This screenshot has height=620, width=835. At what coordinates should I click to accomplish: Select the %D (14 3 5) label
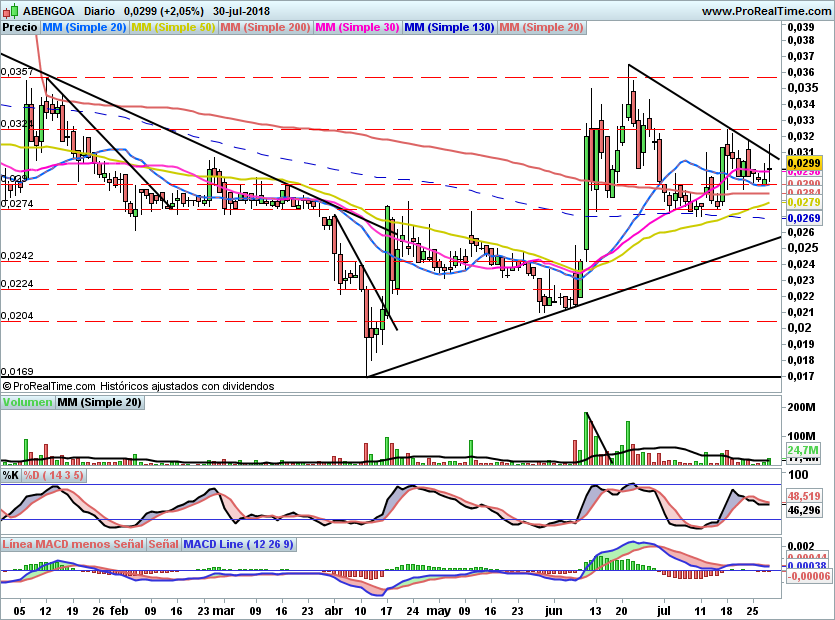click(53, 475)
